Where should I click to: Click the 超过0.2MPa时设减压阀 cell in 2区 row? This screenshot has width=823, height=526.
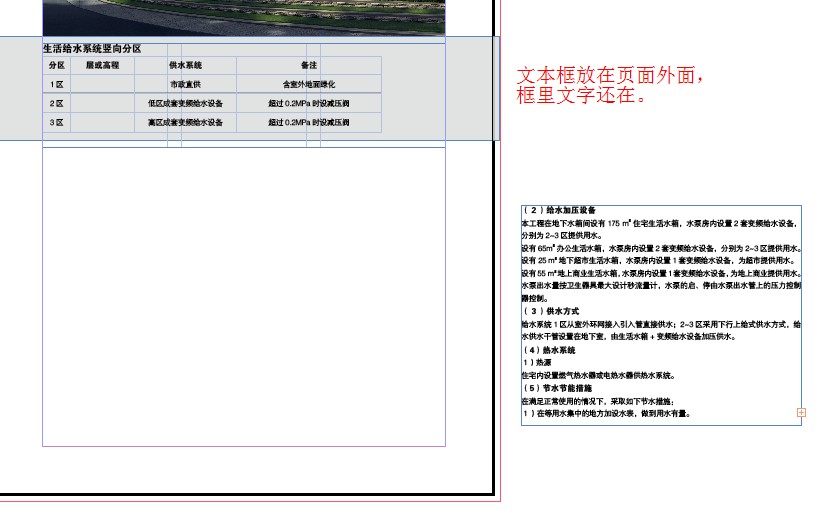tap(309, 103)
